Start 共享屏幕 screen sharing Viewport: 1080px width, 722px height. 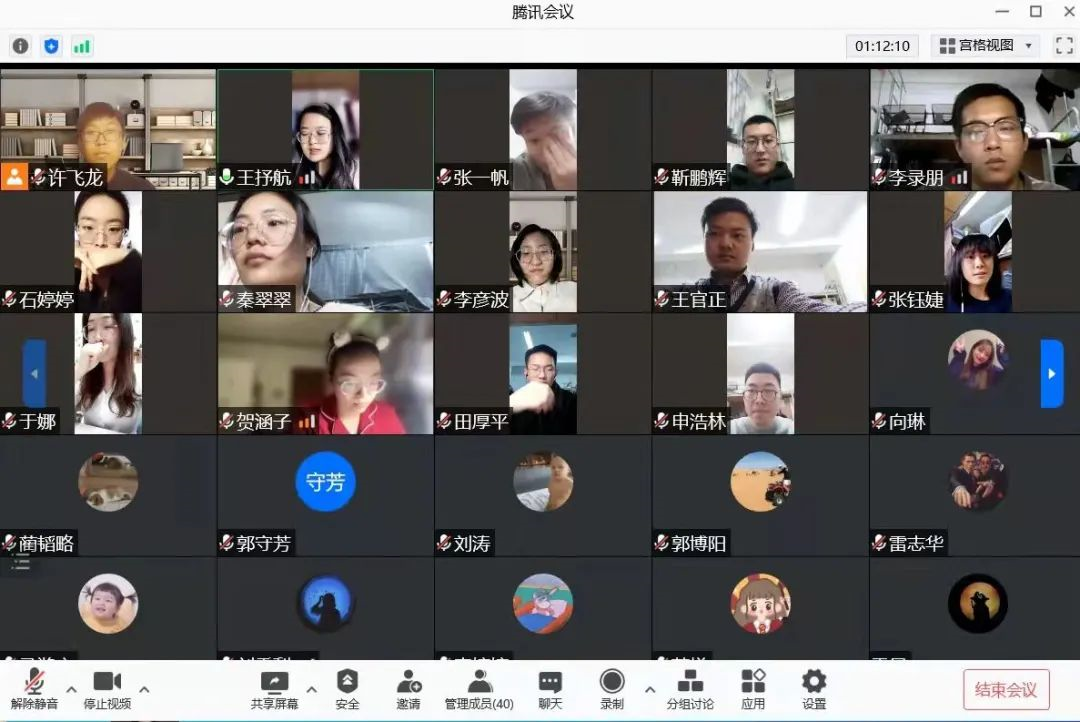[274, 689]
